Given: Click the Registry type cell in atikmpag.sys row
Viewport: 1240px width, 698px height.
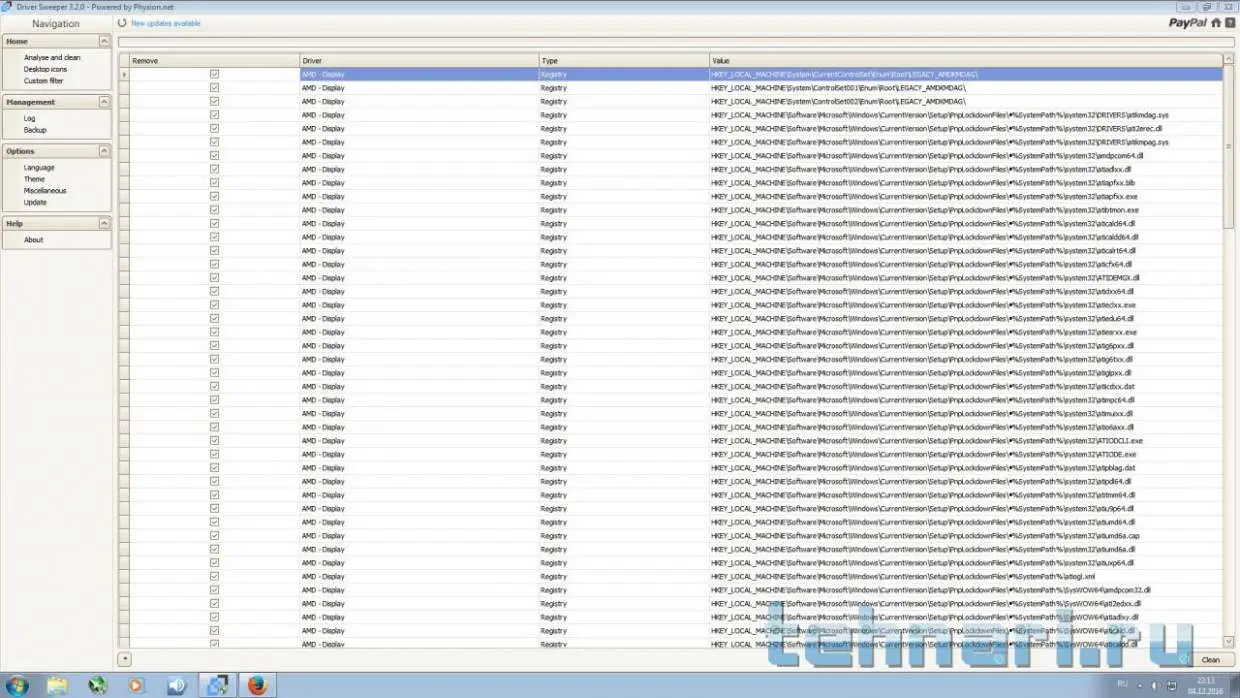Looking at the screenshot, I should pos(624,142).
